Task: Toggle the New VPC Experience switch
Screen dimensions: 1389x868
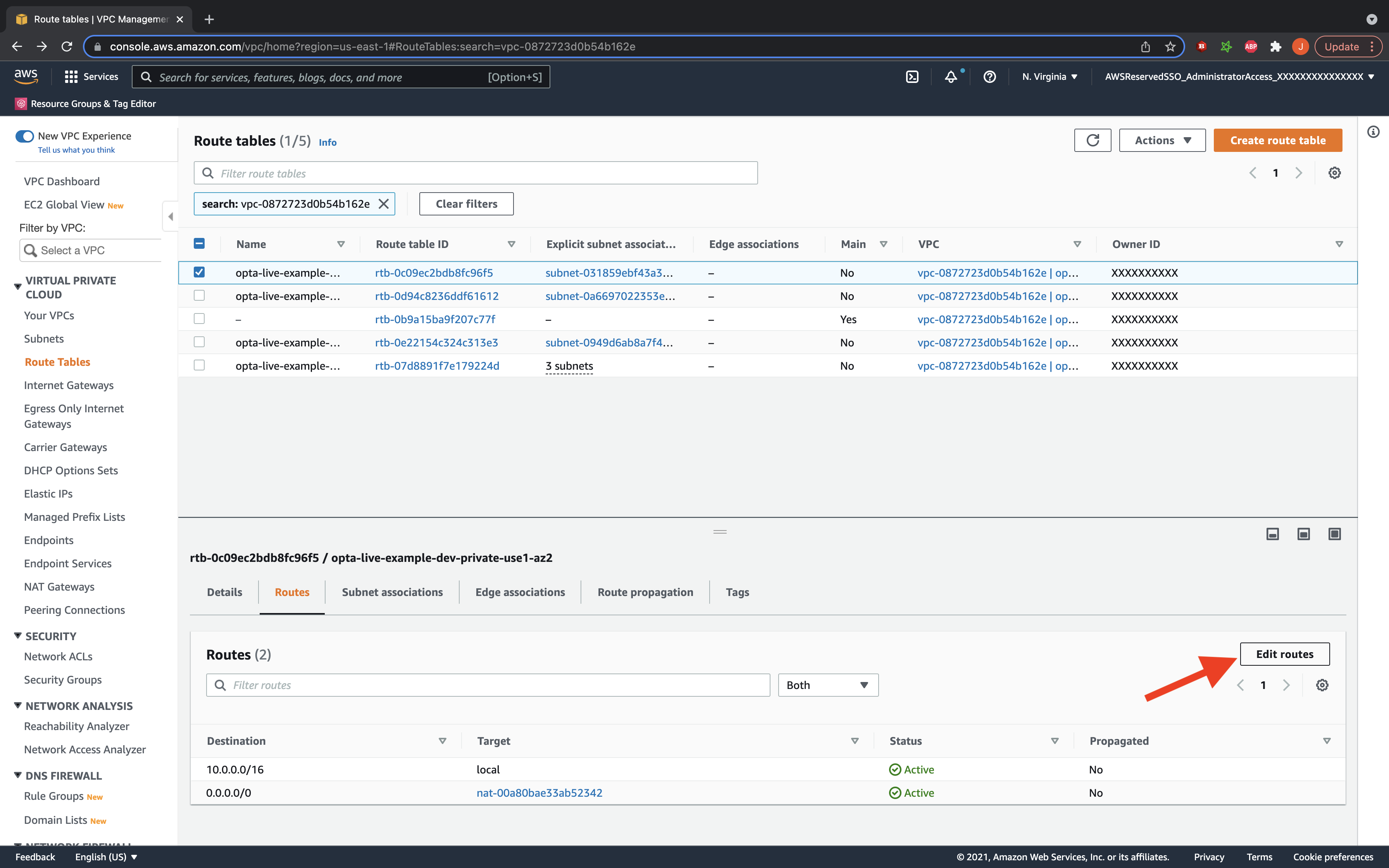Action: pos(25,136)
